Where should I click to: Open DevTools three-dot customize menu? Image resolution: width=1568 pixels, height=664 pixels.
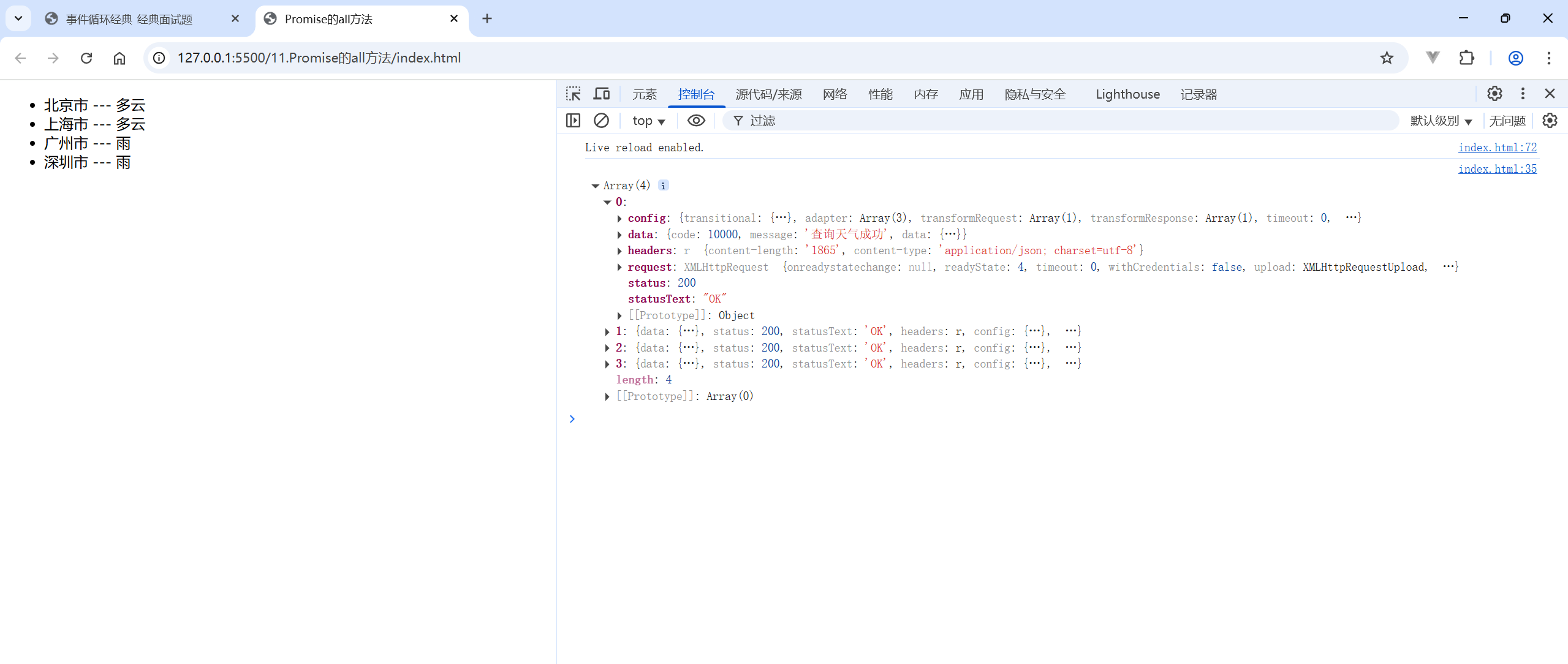click(1523, 94)
